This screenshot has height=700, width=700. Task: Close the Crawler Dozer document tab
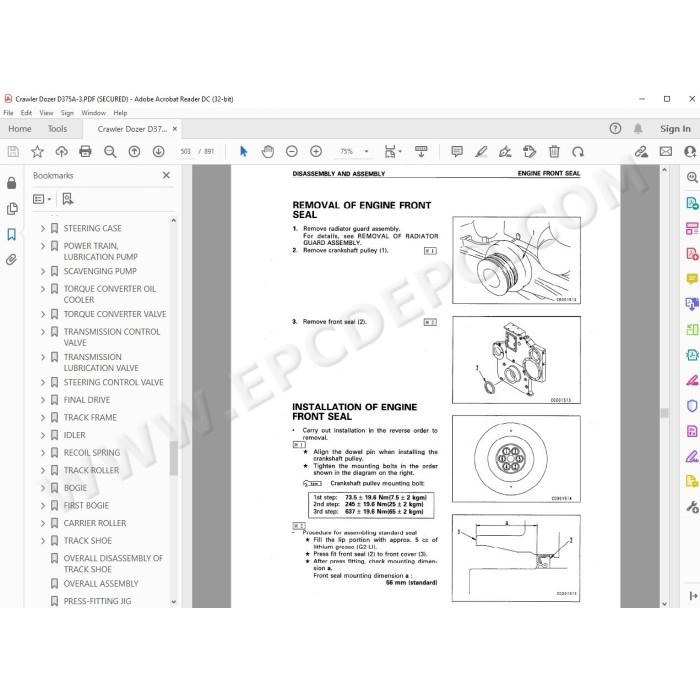175,129
